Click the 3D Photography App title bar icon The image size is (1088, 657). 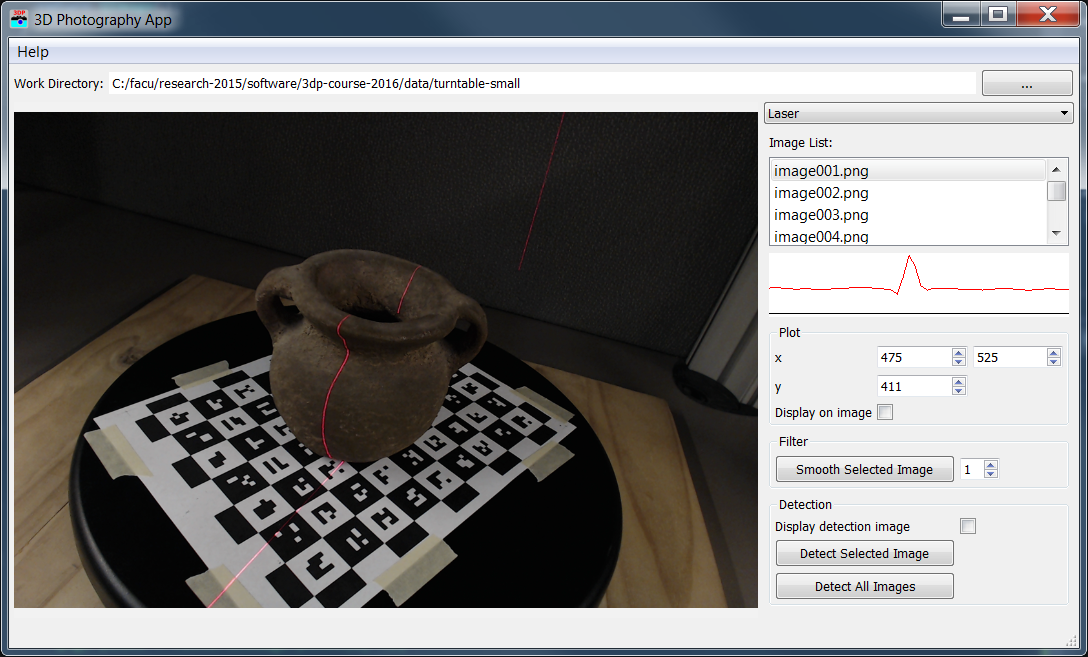(19, 19)
